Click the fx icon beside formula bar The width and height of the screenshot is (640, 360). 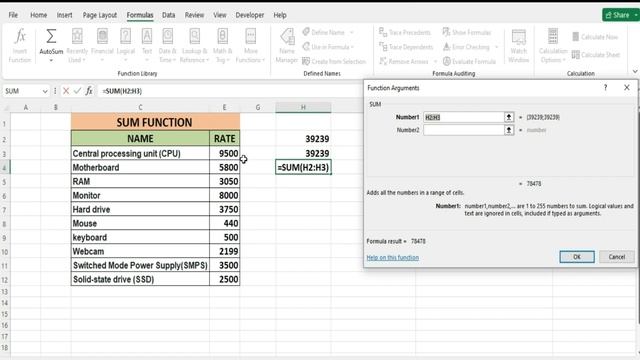(89, 91)
